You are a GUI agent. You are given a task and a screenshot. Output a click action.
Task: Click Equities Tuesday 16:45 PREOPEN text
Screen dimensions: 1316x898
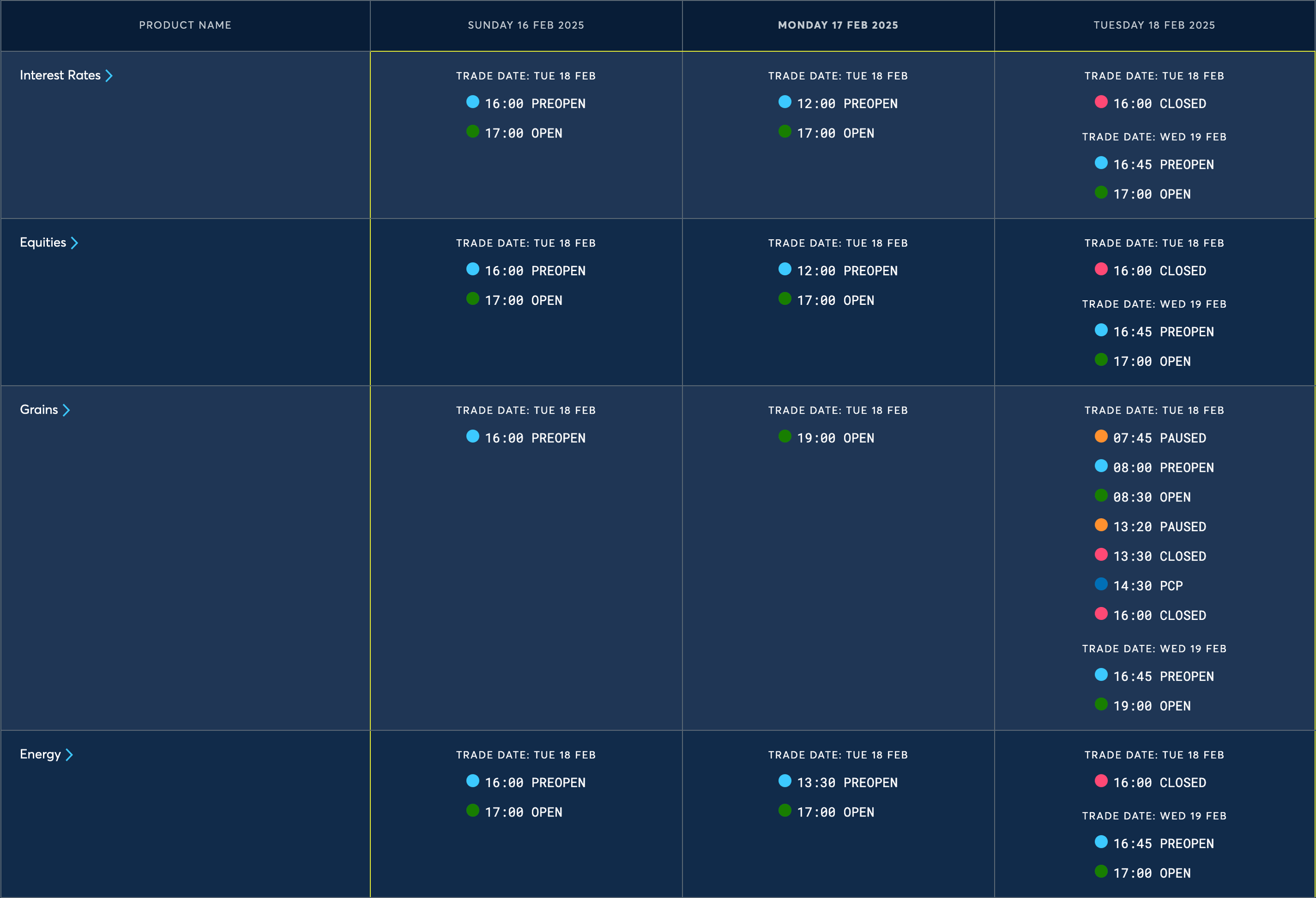click(x=1163, y=332)
